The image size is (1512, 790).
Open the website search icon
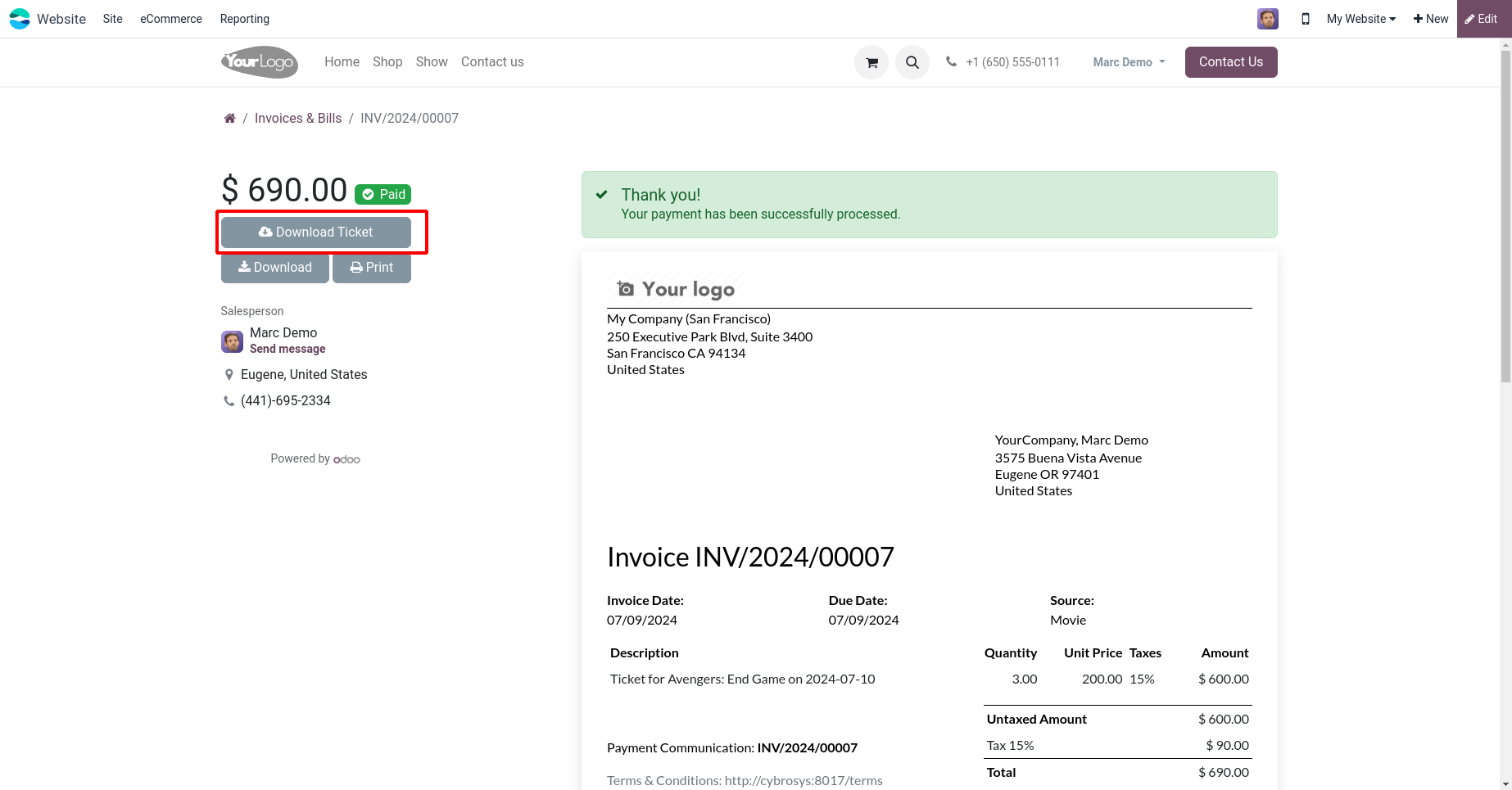point(912,62)
